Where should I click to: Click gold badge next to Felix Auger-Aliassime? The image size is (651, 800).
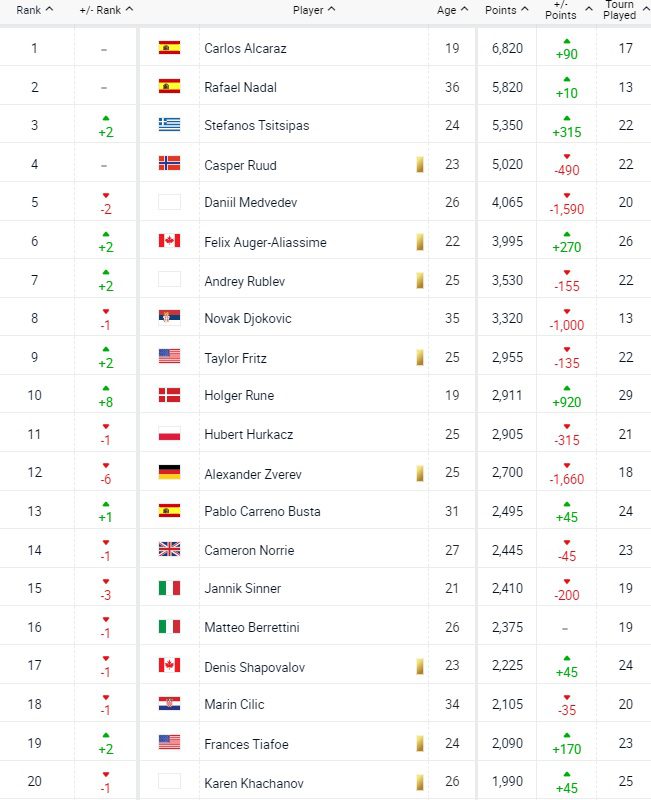click(x=420, y=241)
